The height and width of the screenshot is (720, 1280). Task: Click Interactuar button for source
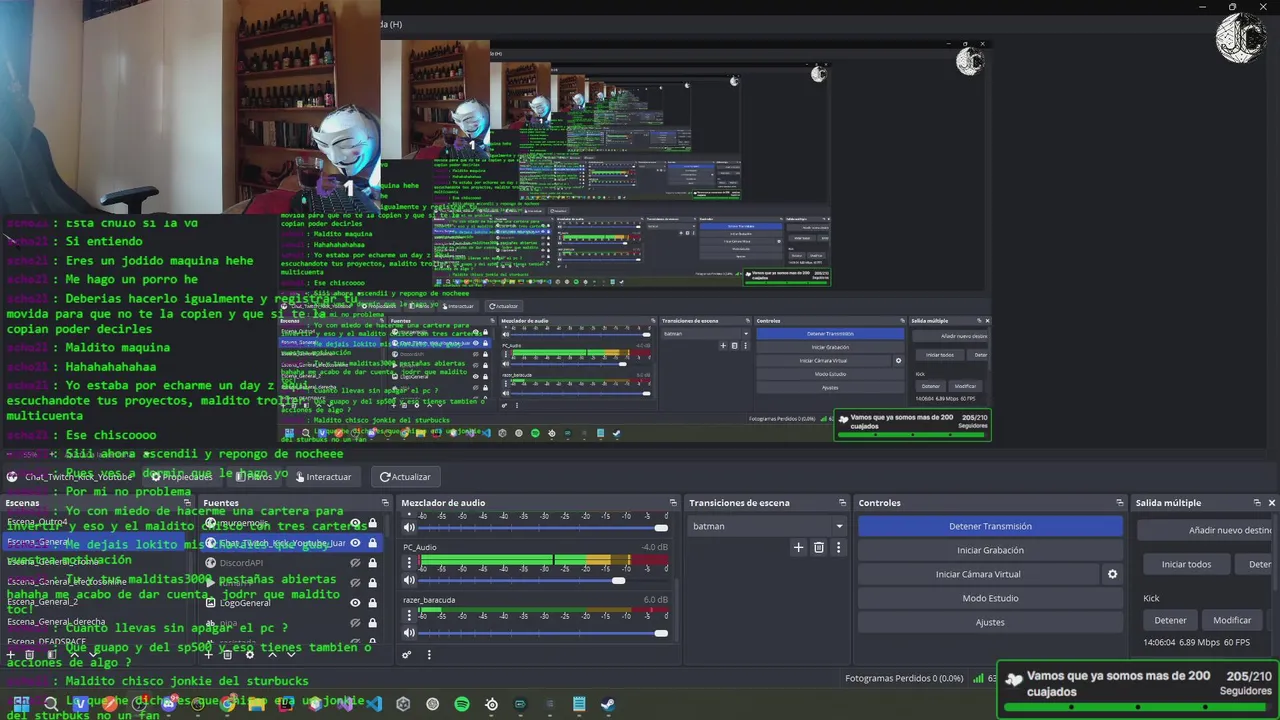tap(322, 477)
